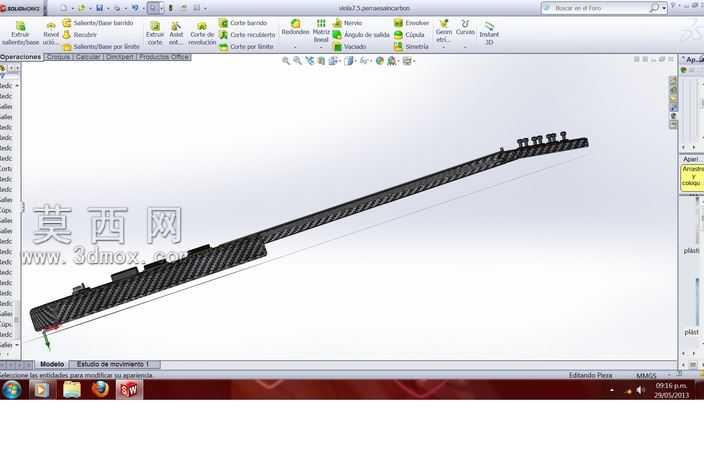Image resolution: width=704 pixels, height=469 pixels.
Task: Switch to the Productos Office tab
Action: [x=163, y=57]
